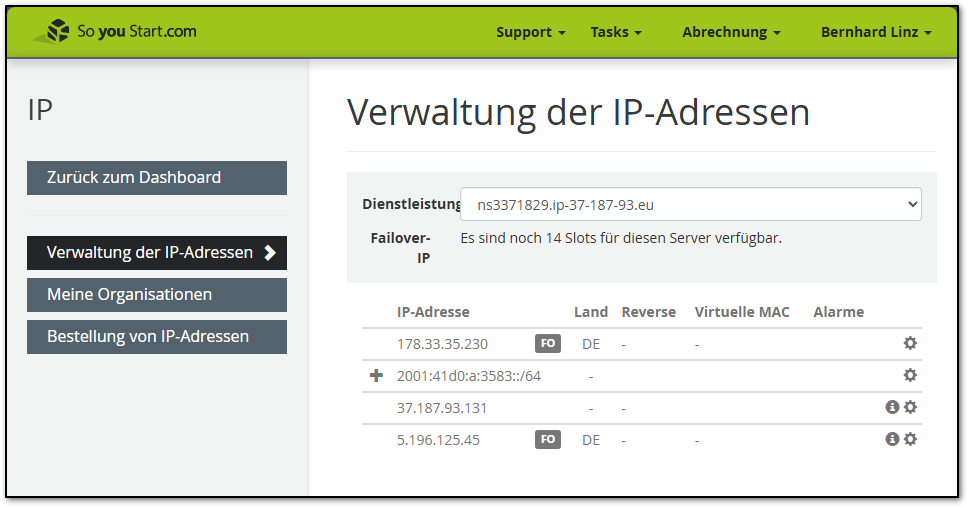Go back via Zurück zum Dashboard
The height and width of the screenshot is (507, 968).
pos(157,178)
